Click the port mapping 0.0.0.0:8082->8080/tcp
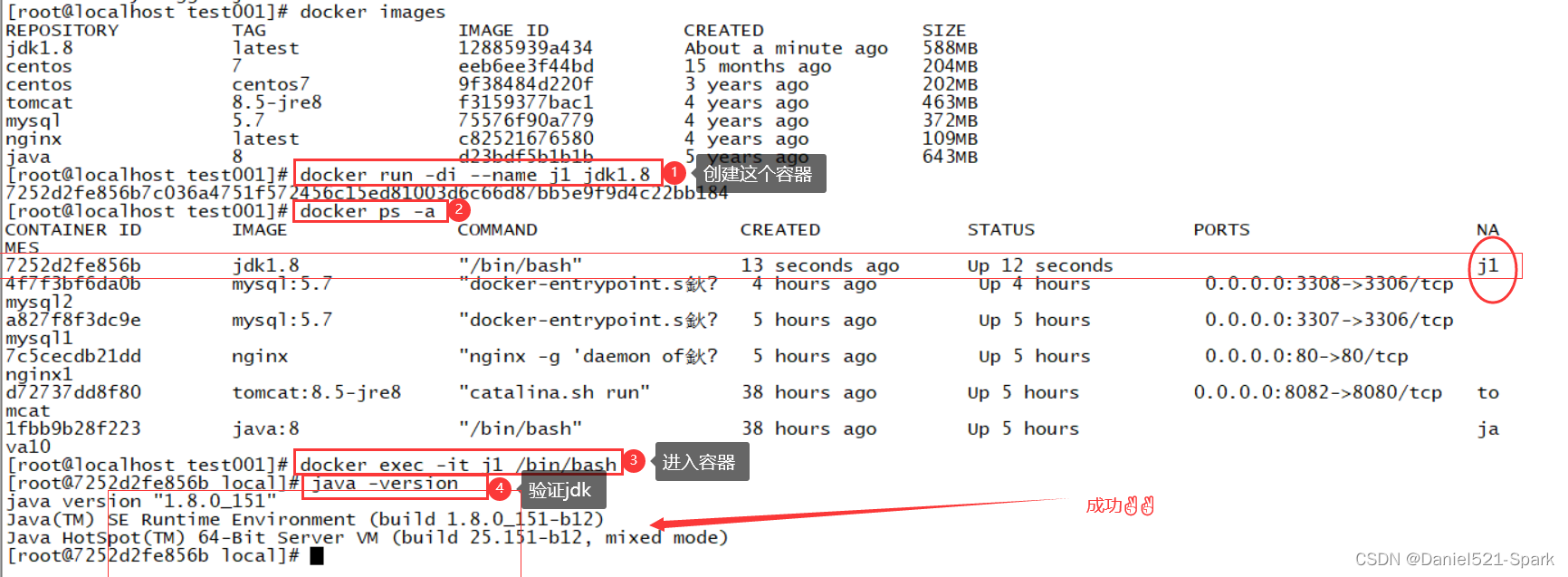 point(1317,392)
